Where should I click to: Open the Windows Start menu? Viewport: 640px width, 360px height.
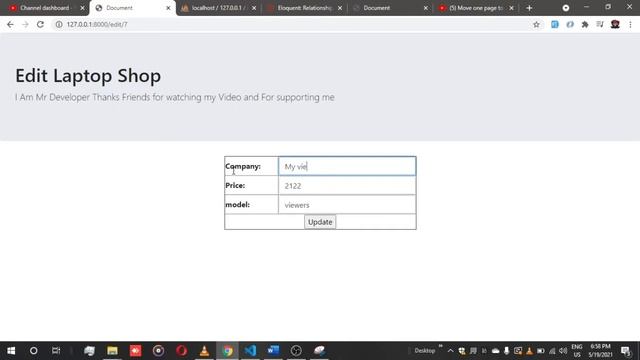tap(11, 351)
